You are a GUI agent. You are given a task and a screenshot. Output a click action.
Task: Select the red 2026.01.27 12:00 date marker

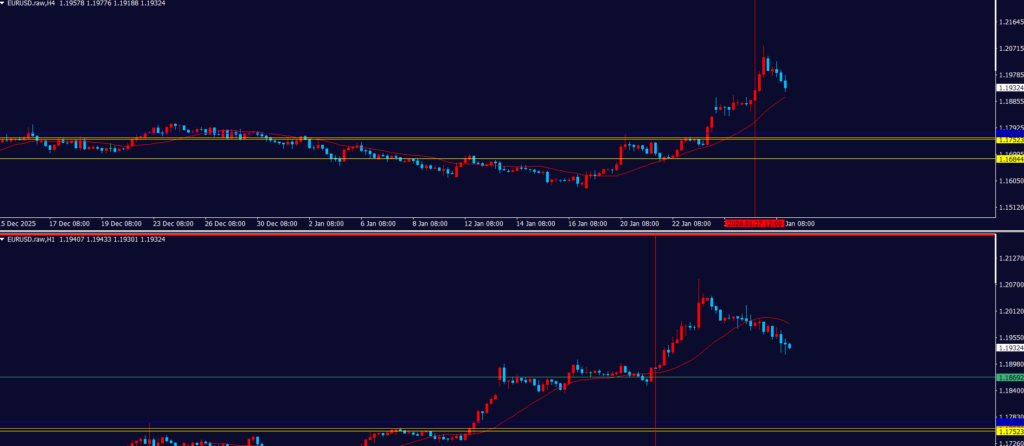tap(753, 223)
